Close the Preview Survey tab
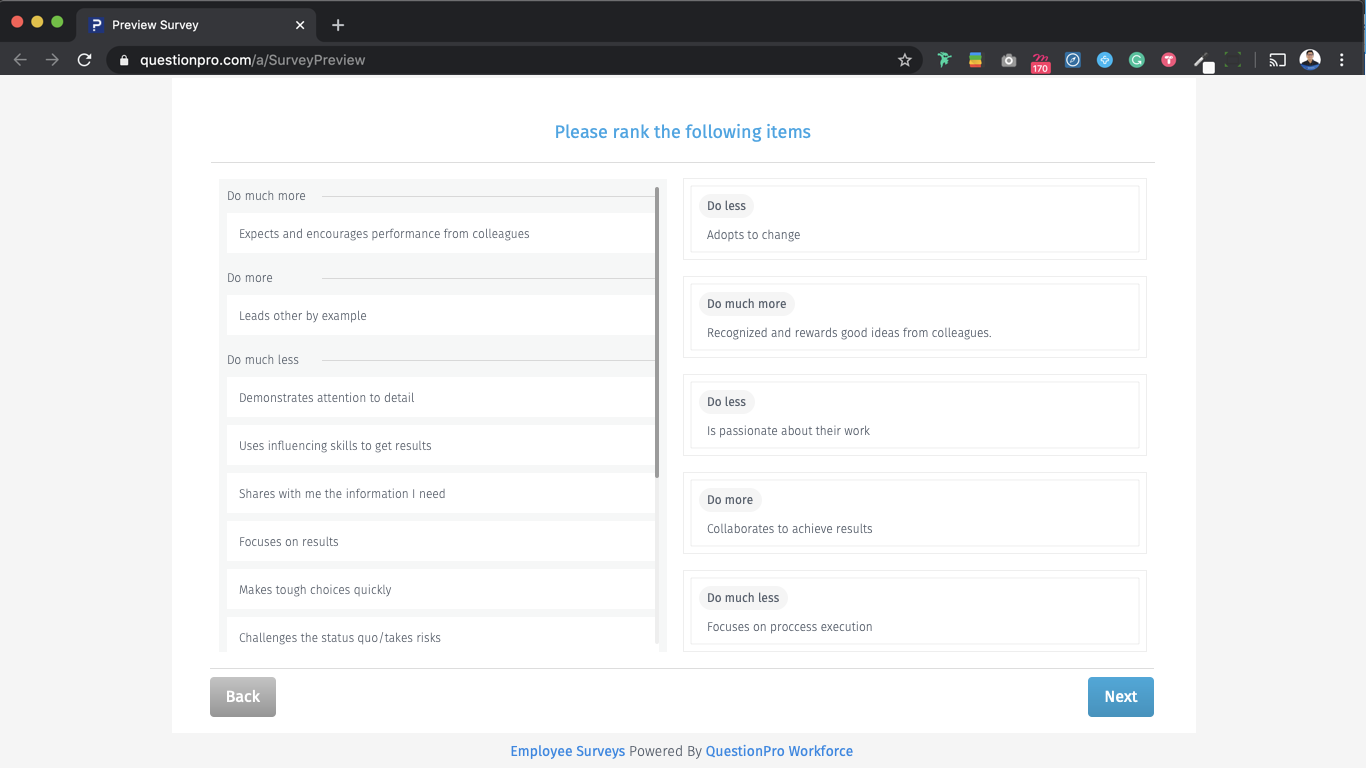 point(300,25)
